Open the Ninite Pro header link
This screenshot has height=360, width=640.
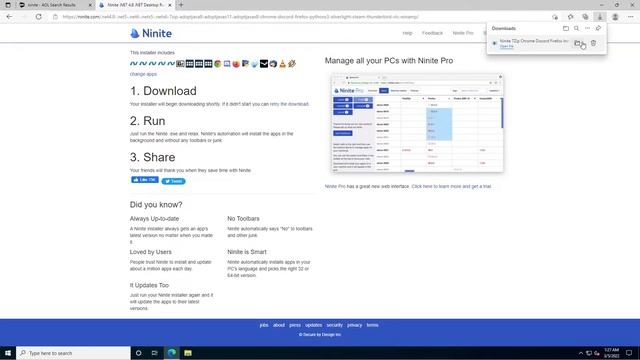pos(463,33)
